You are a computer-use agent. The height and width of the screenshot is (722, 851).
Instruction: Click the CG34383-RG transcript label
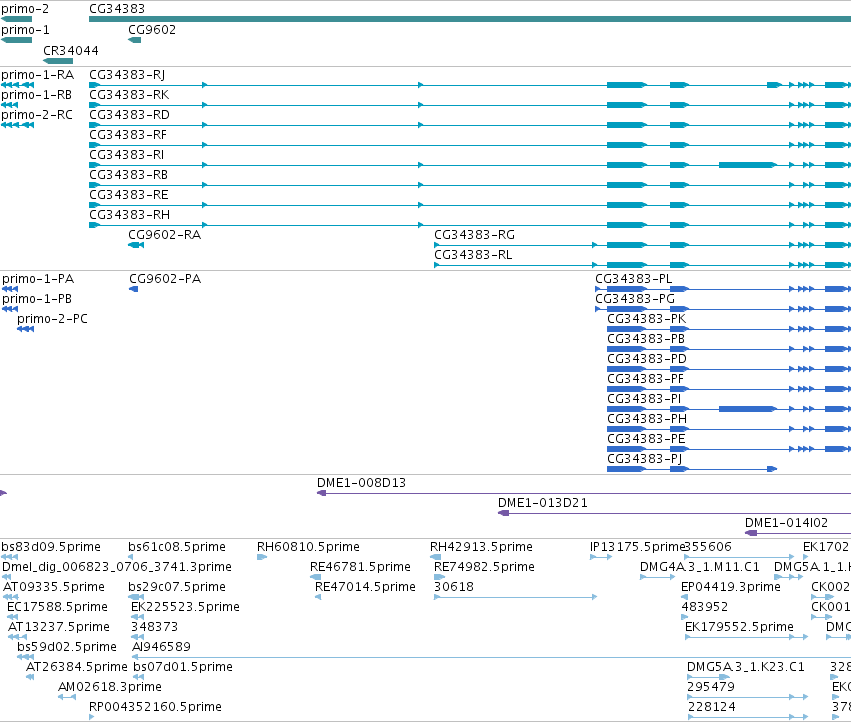[x=474, y=235]
